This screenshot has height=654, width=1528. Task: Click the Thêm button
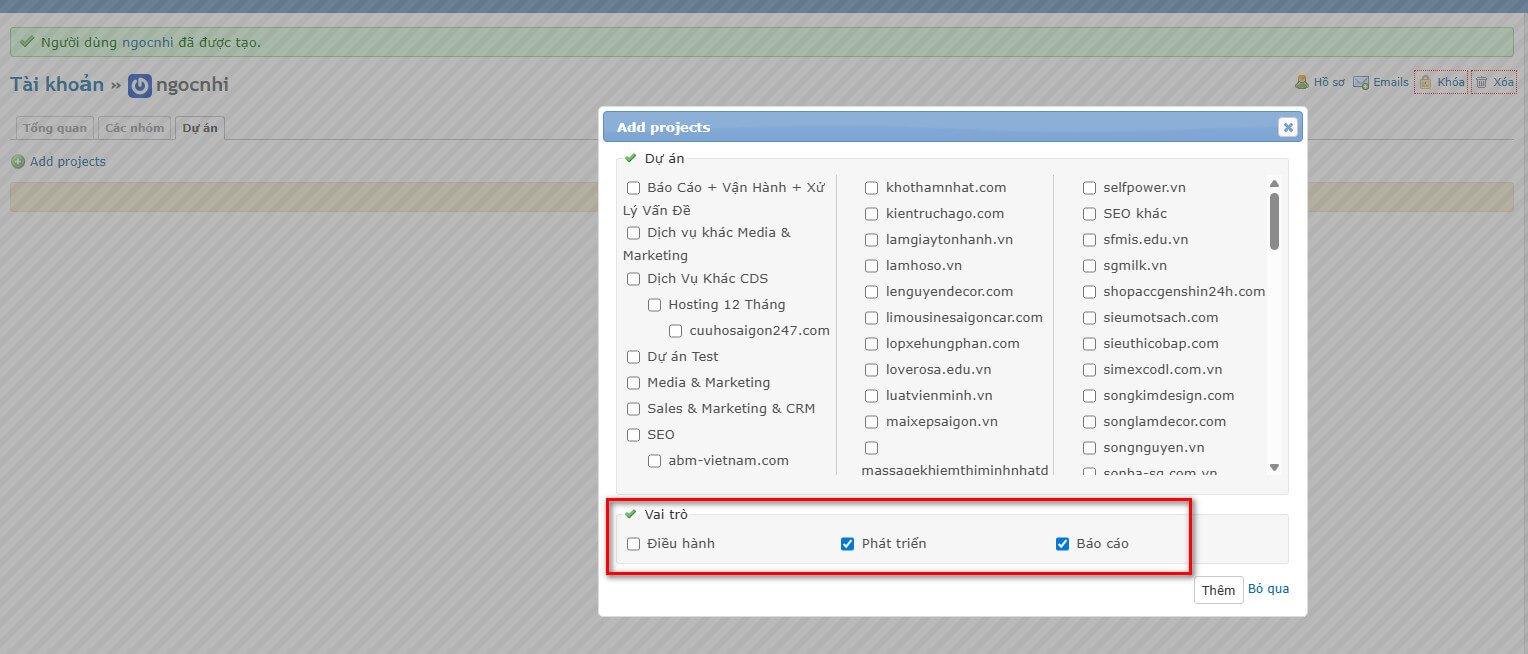1218,590
